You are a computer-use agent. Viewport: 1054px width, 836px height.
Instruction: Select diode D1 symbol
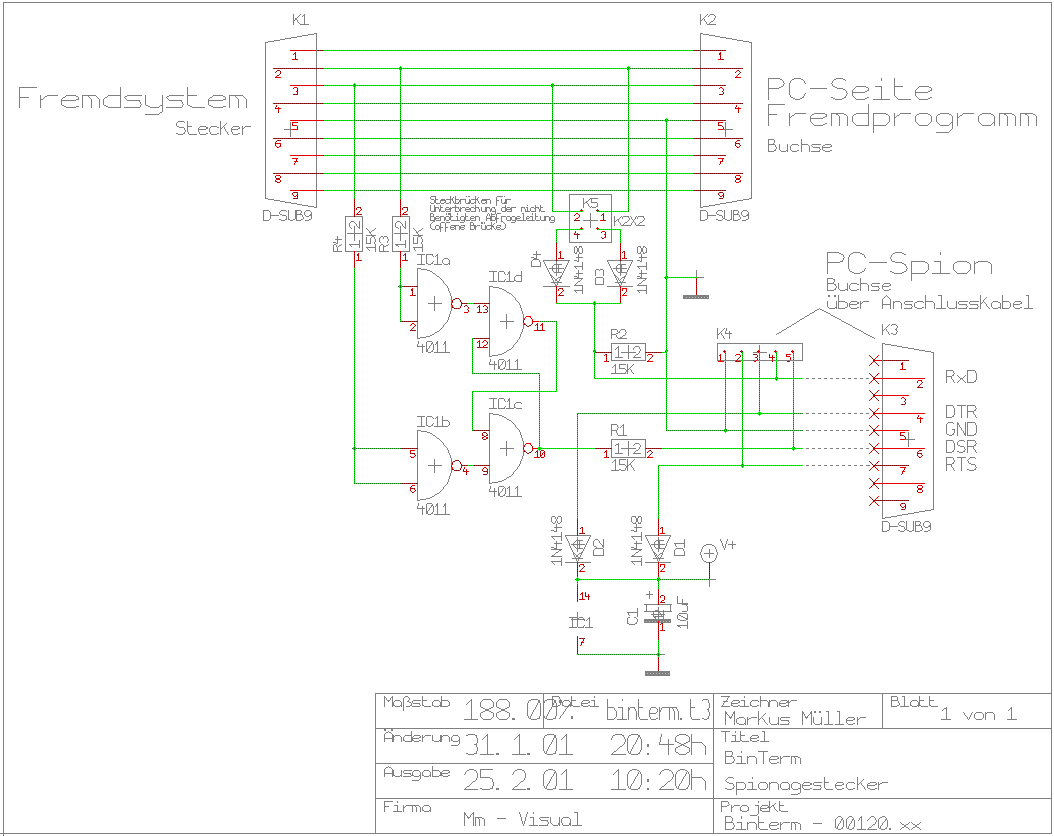(658, 547)
